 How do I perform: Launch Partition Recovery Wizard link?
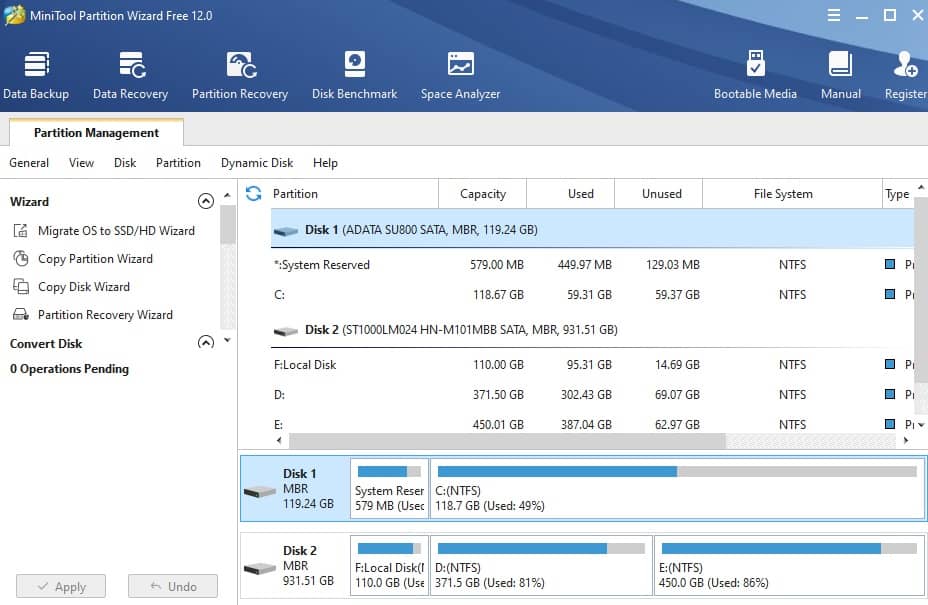point(105,314)
